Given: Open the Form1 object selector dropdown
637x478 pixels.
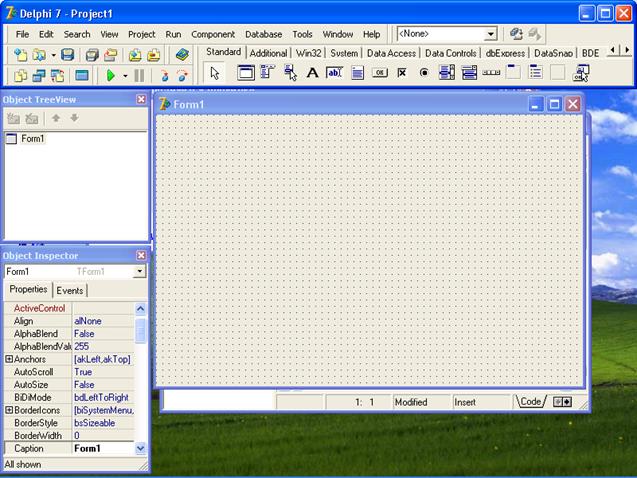Looking at the screenshot, I should coord(140,271).
